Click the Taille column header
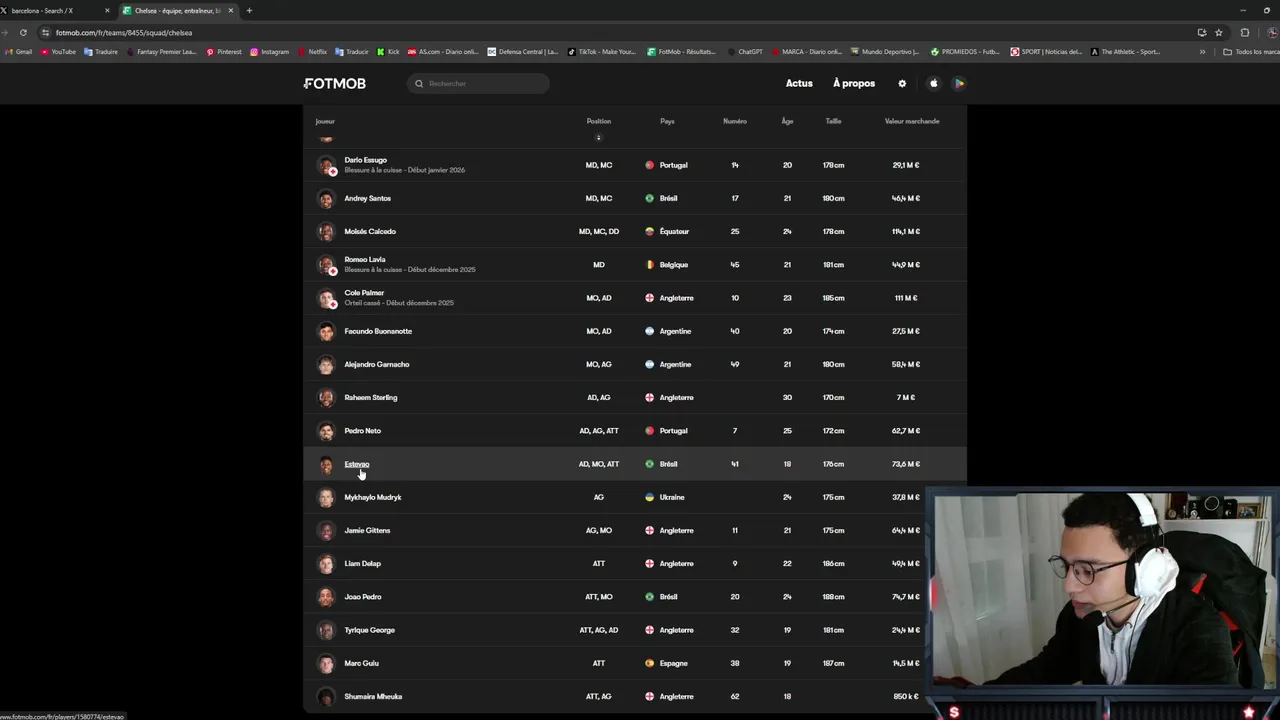 833,121
